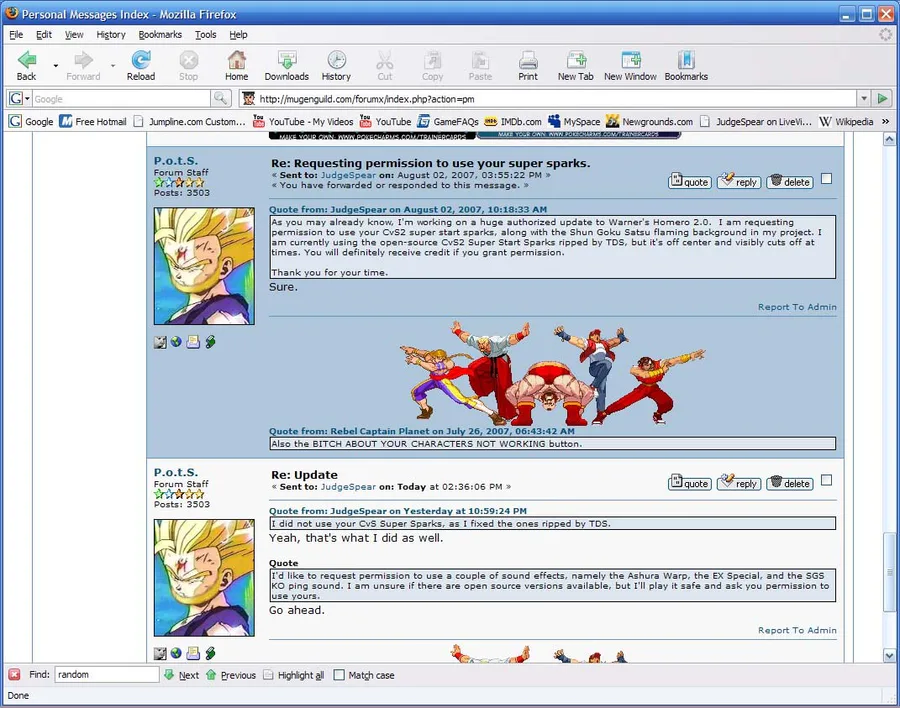Reload the current page
Viewport: 900px width, 708px height.
click(141, 65)
